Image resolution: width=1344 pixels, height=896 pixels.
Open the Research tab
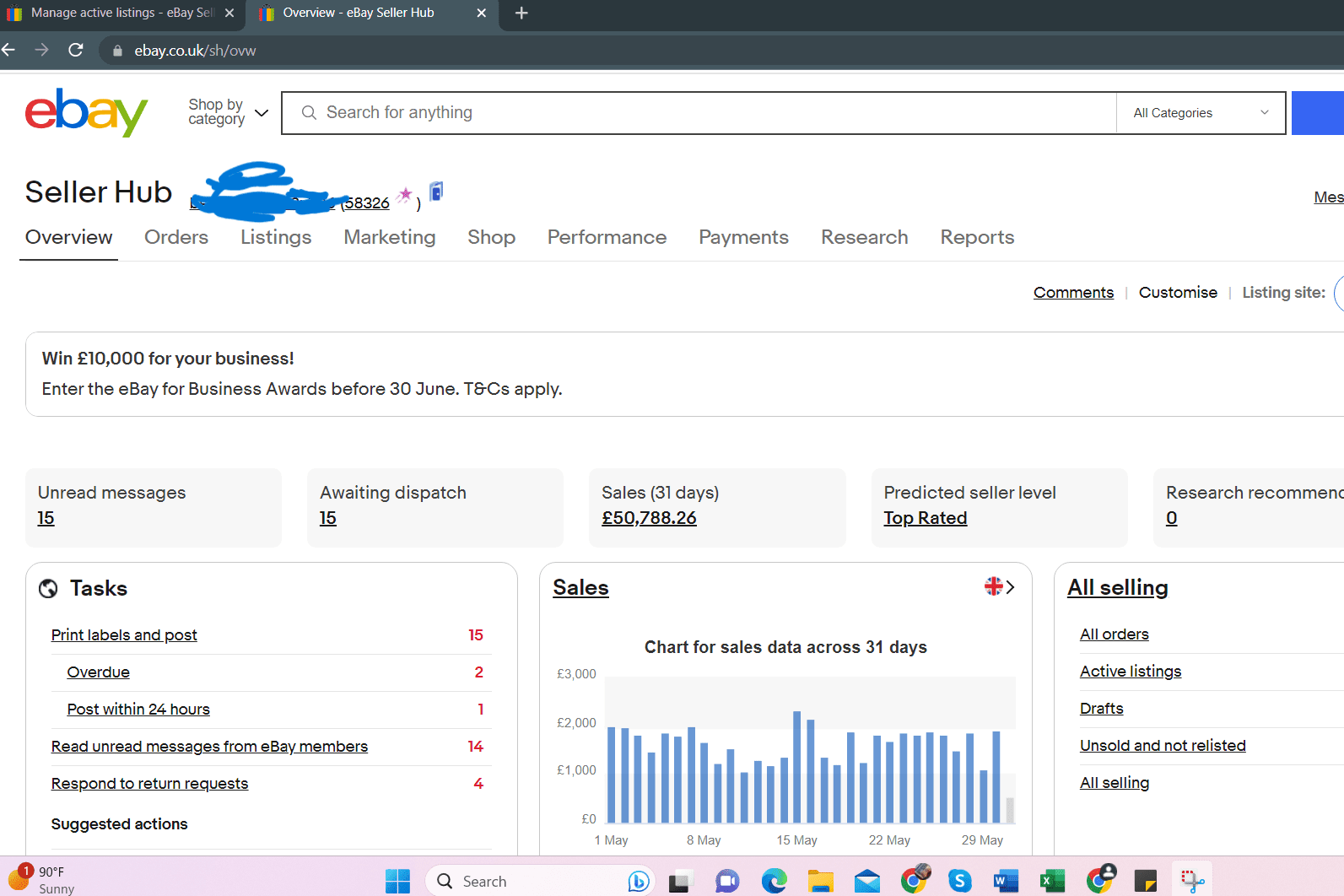[865, 237]
